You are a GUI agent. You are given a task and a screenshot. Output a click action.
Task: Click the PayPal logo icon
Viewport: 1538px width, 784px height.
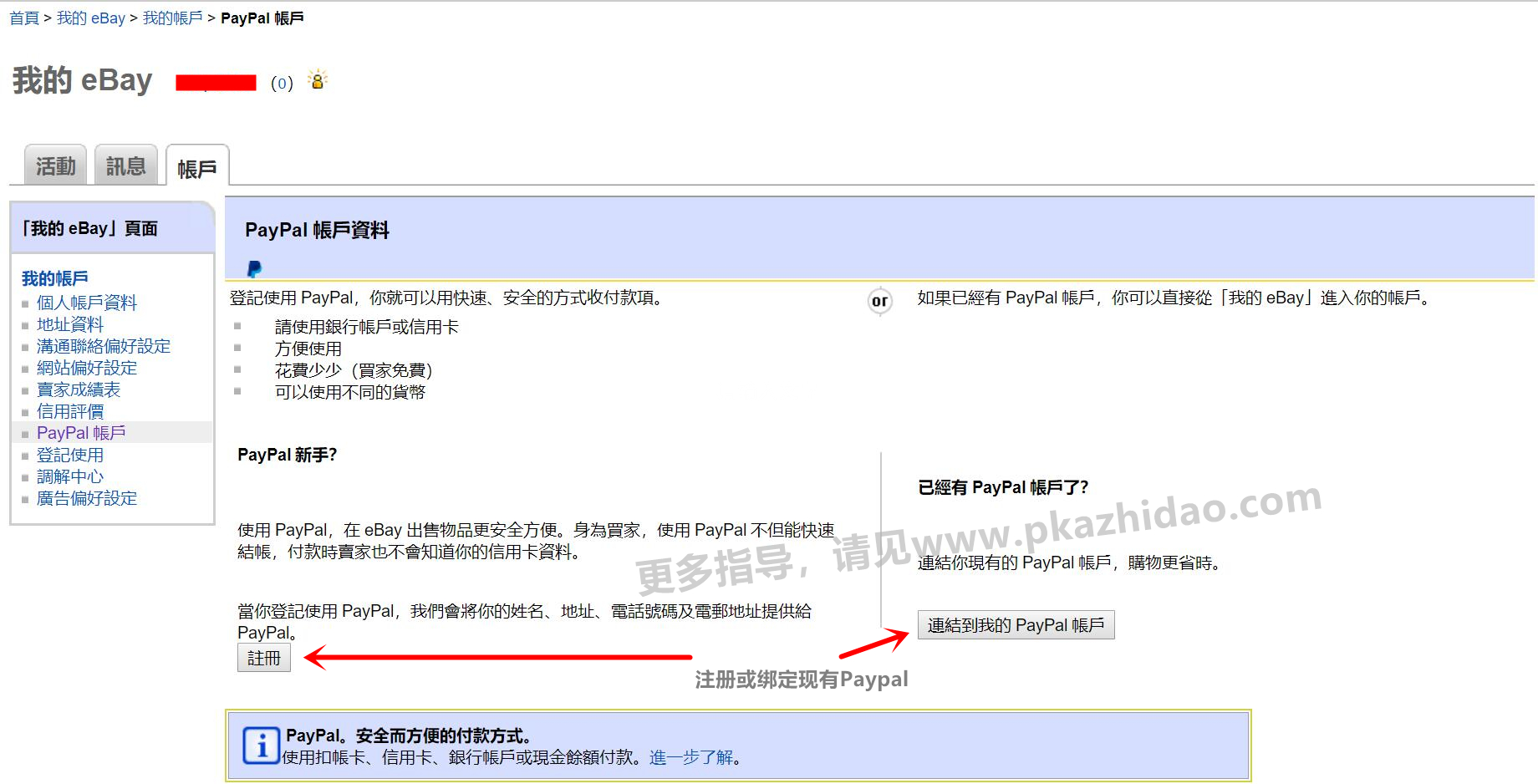click(255, 268)
